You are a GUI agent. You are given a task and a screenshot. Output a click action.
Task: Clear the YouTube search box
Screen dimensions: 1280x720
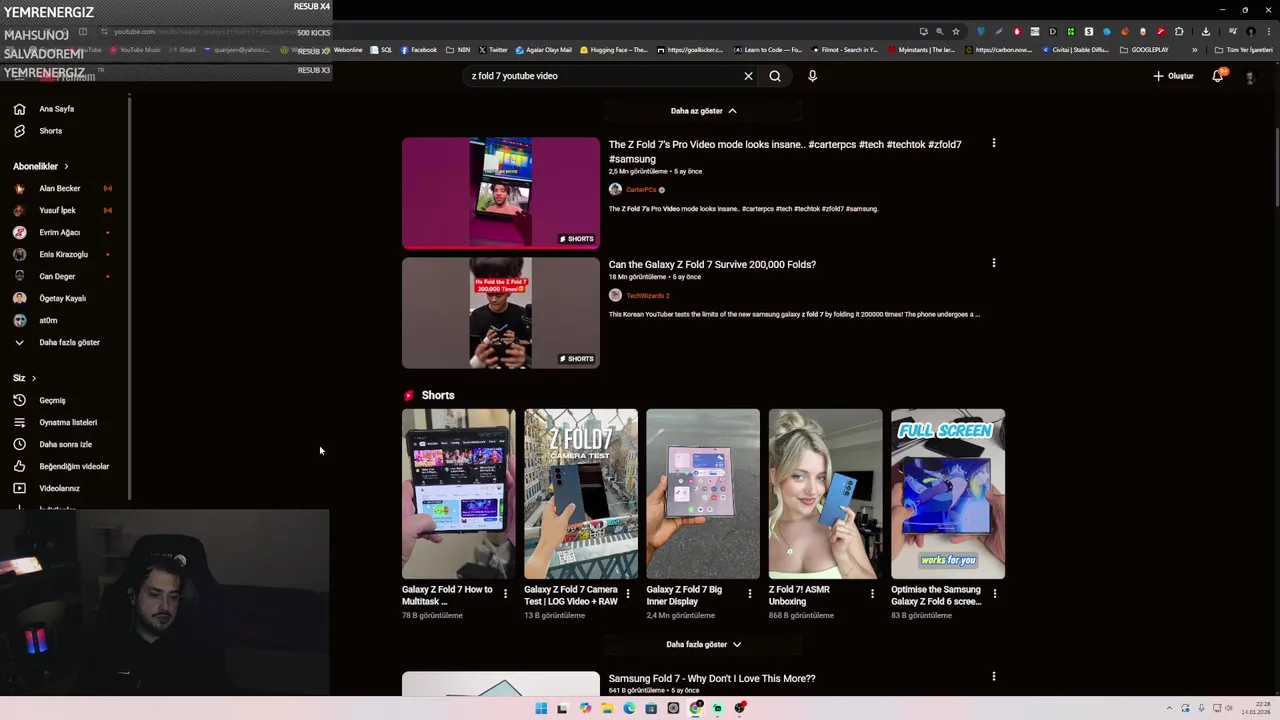pos(748,76)
